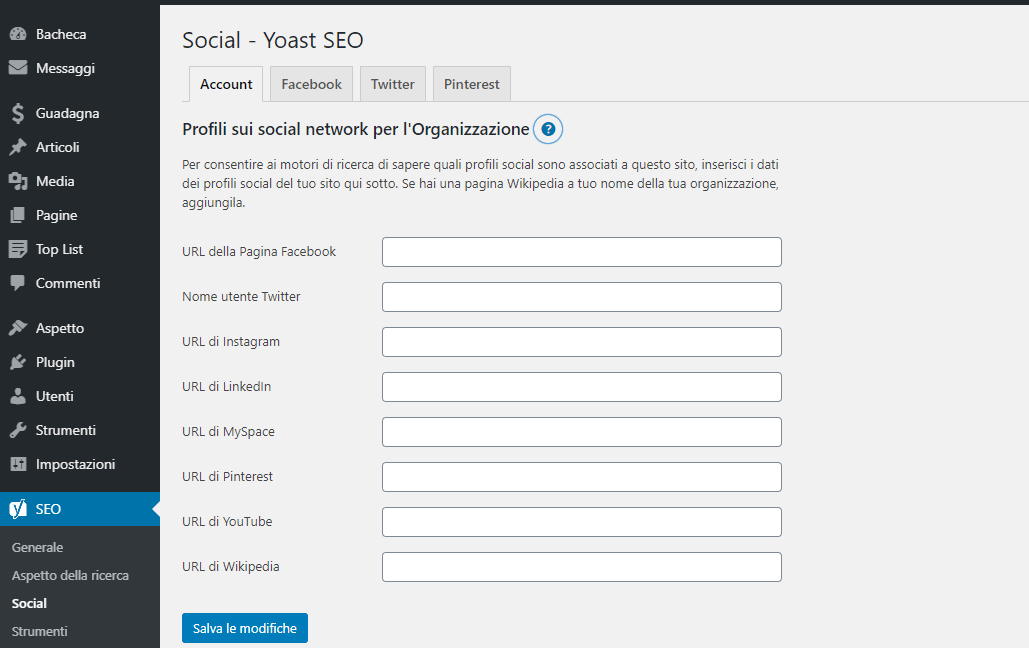Viewport: 1029px width, 648px height.
Task: Click the Media library icon
Action: coord(18,181)
